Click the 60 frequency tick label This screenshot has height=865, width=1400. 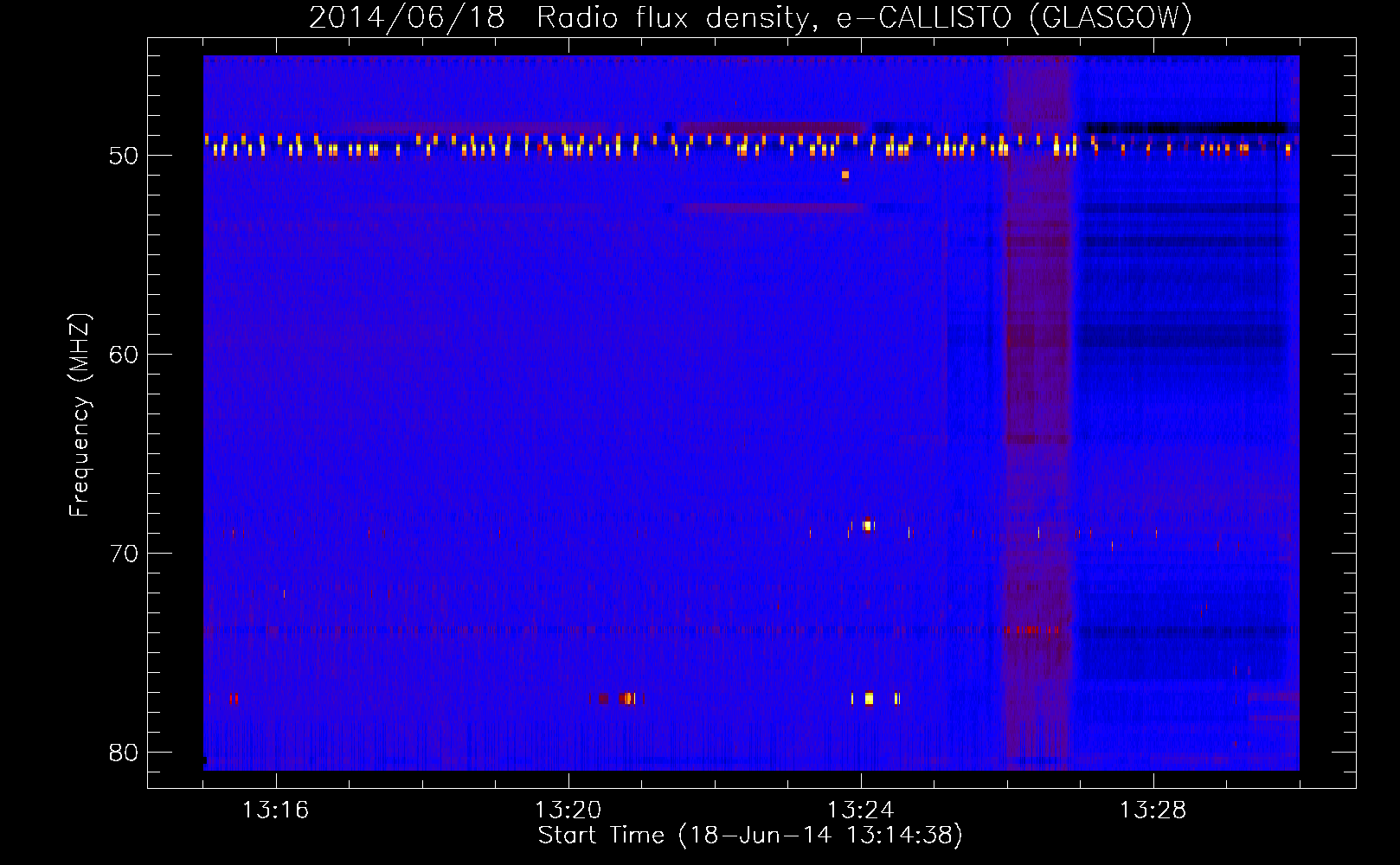click(124, 355)
